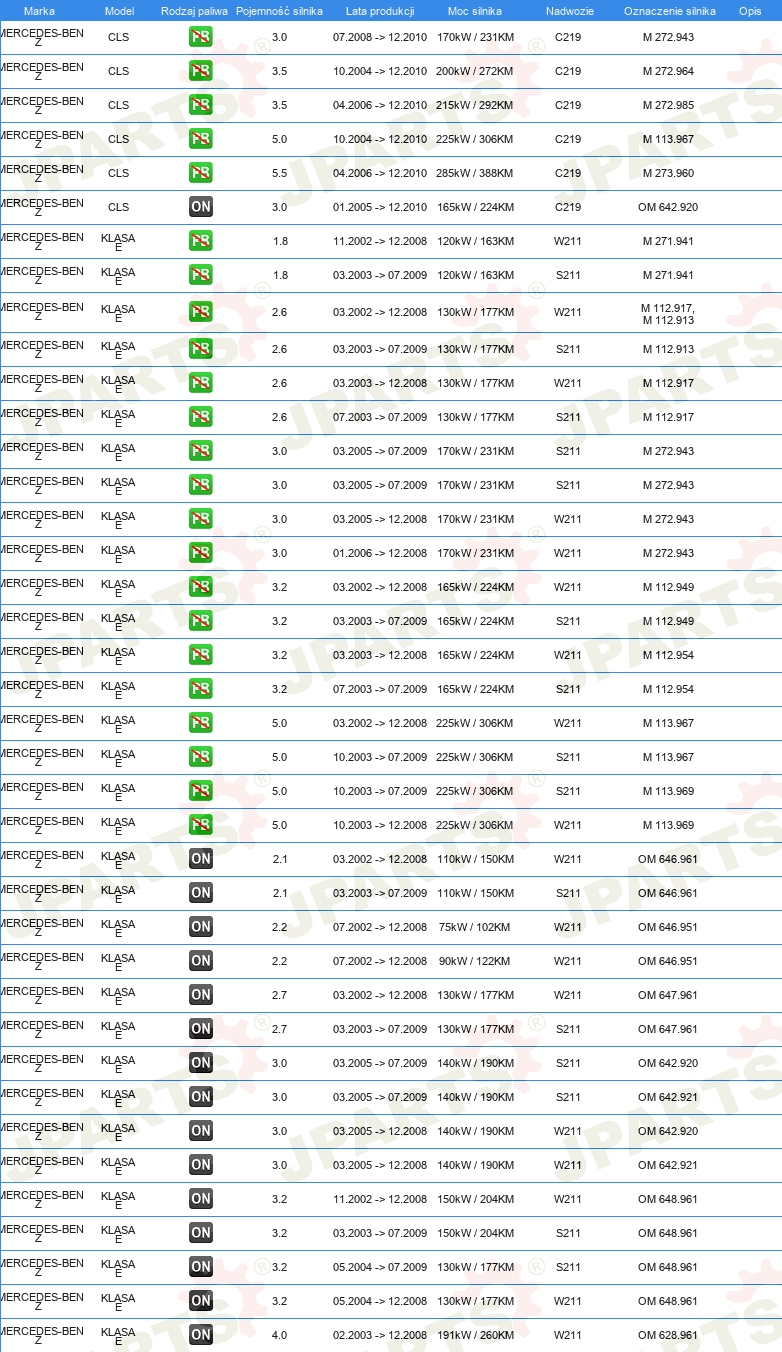The height and width of the screenshot is (1352, 782).
Task: Click petrol icon in S211 M 113.969 row
Action: pos(201,791)
